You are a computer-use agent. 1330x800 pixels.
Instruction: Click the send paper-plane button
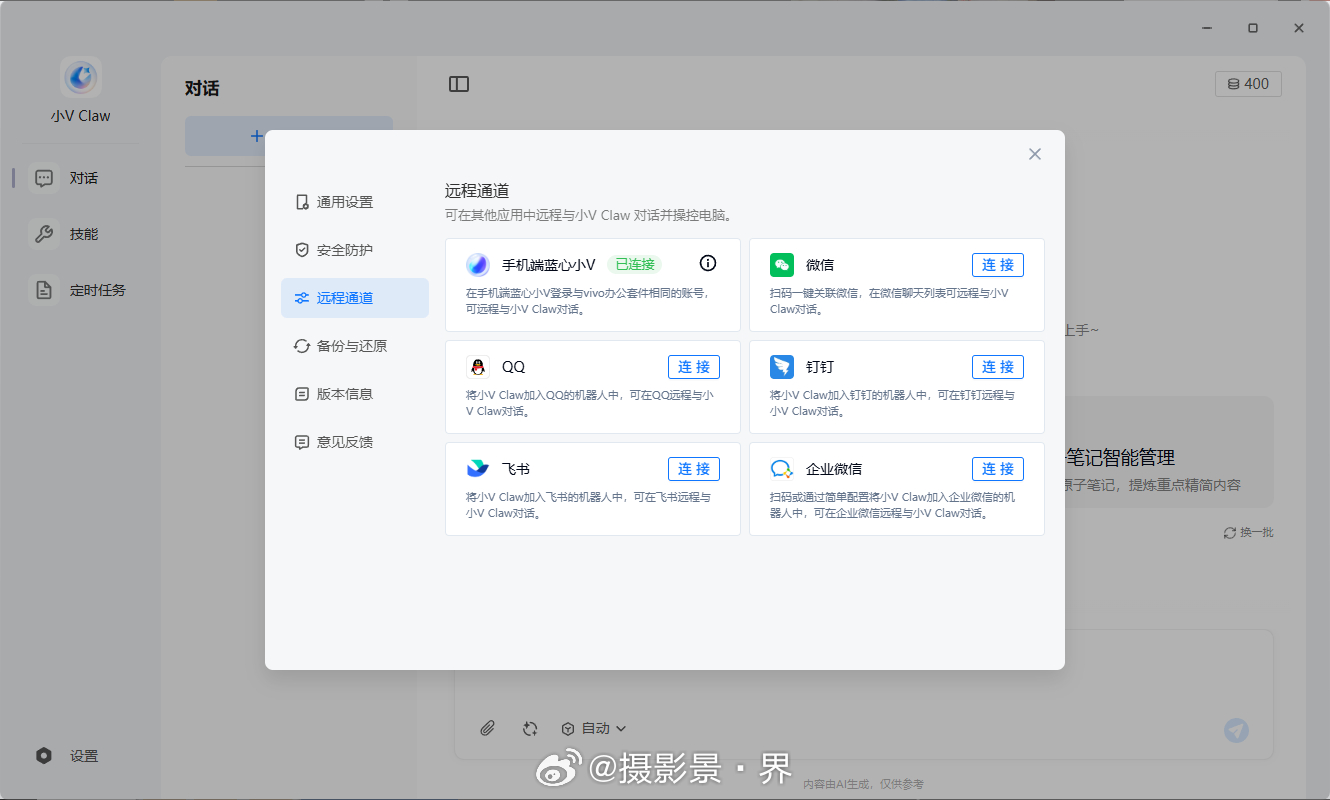point(1237,730)
